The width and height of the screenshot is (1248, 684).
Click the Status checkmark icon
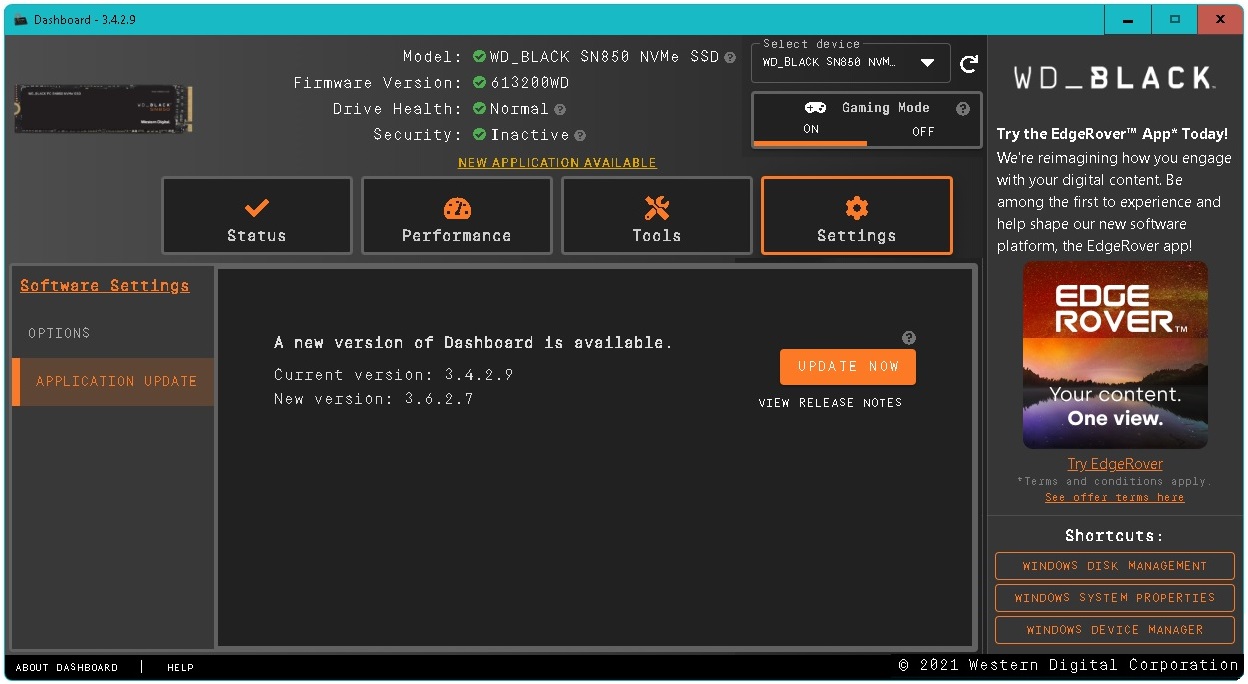(257, 208)
